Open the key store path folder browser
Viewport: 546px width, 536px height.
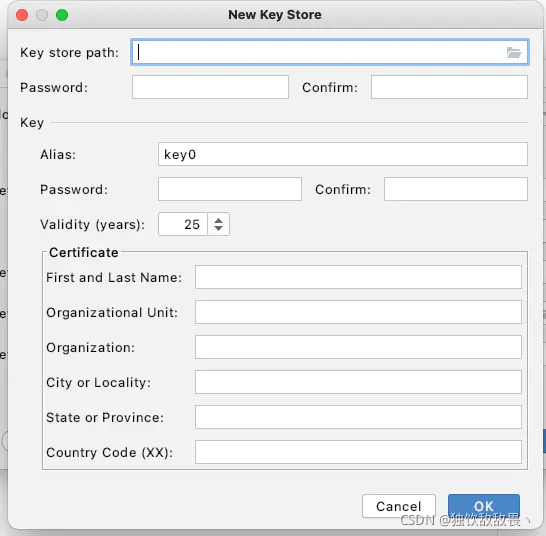pyautogui.click(x=514, y=53)
